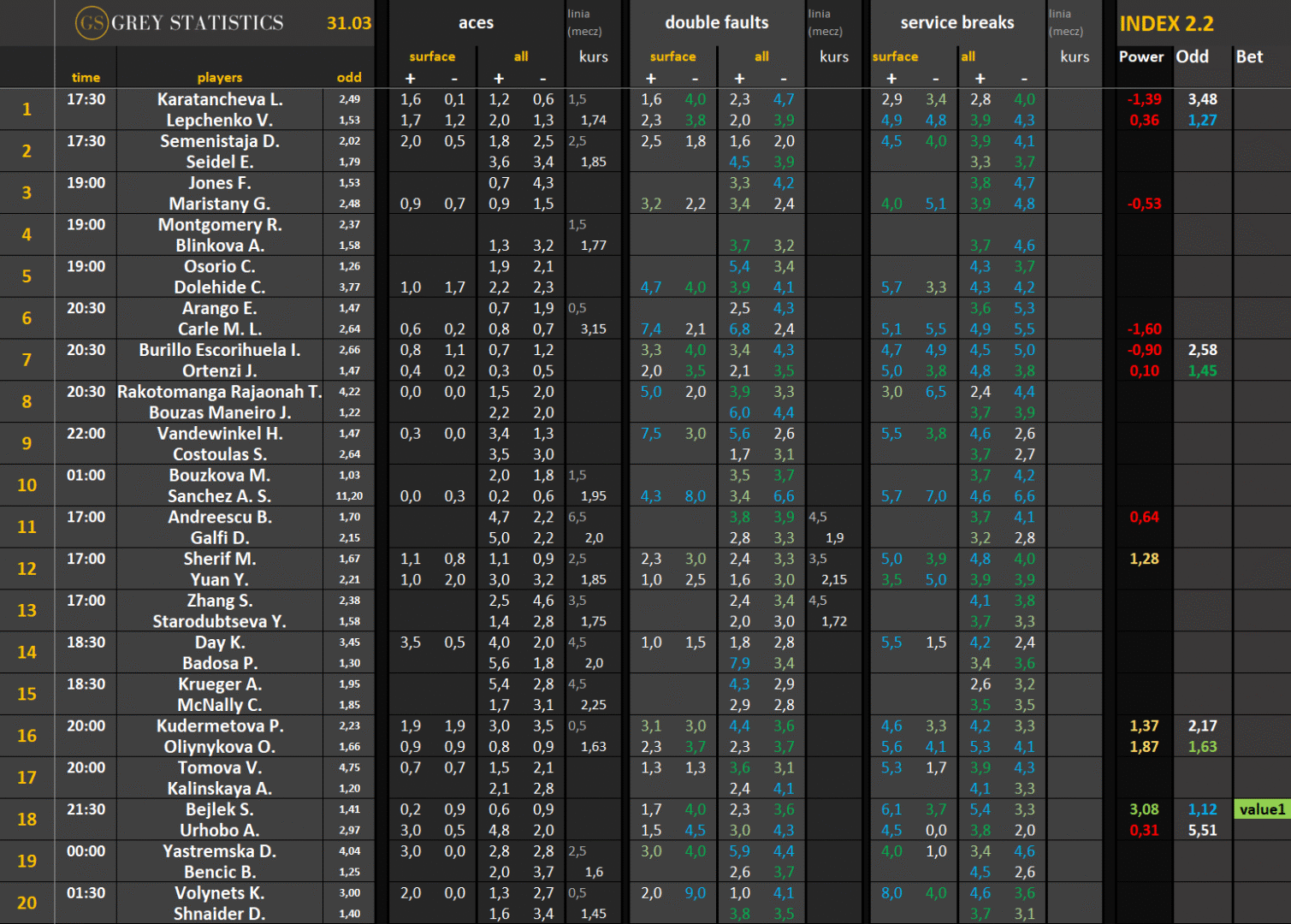This screenshot has height=924, width=1291.
Task: Click player name Yastremska D.
Action: tap(220, 851)
